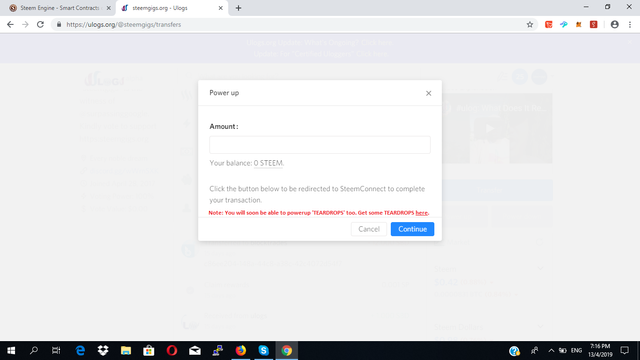Reload the current page
640x360 pixels.
click(40, 24)
